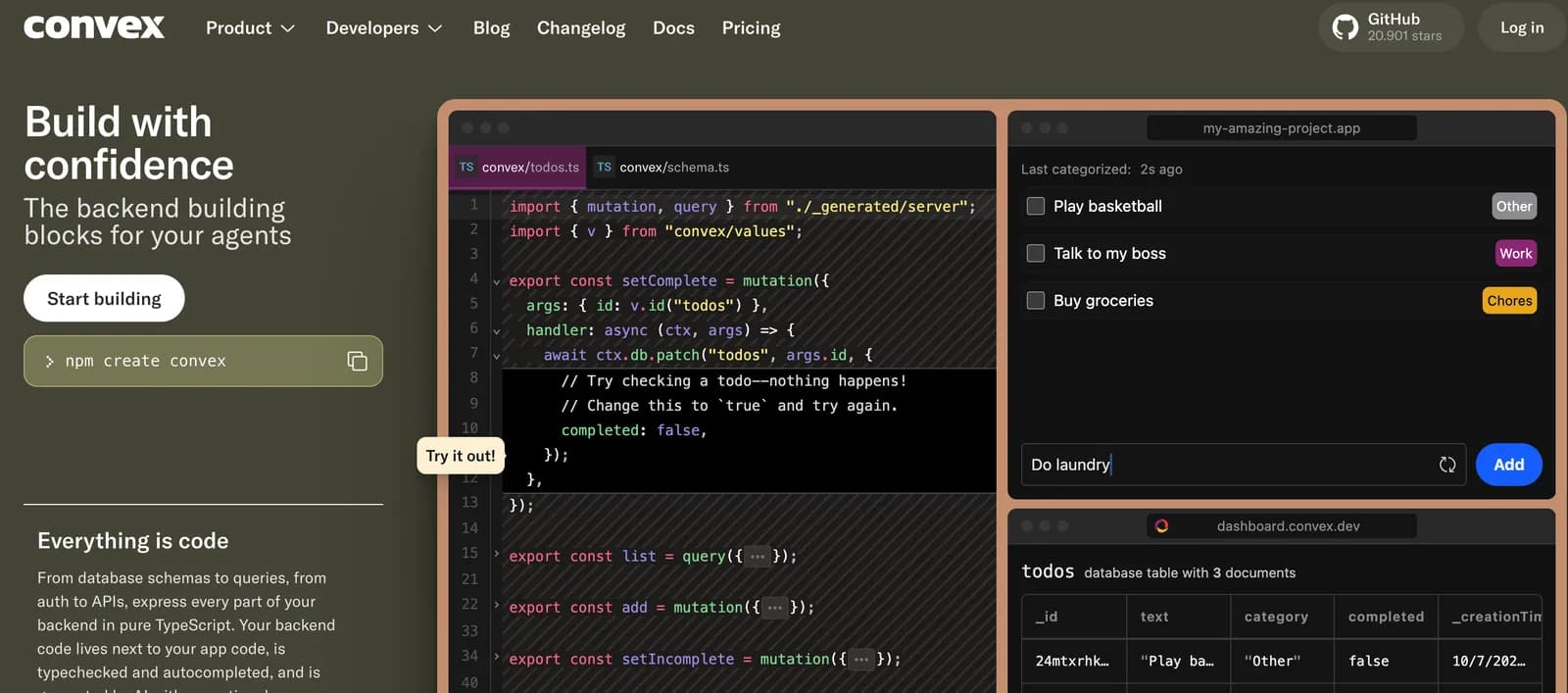Click the ellipsis inside the add mutation
This screenshot has width=1568, height=693.
coord(774,608)
